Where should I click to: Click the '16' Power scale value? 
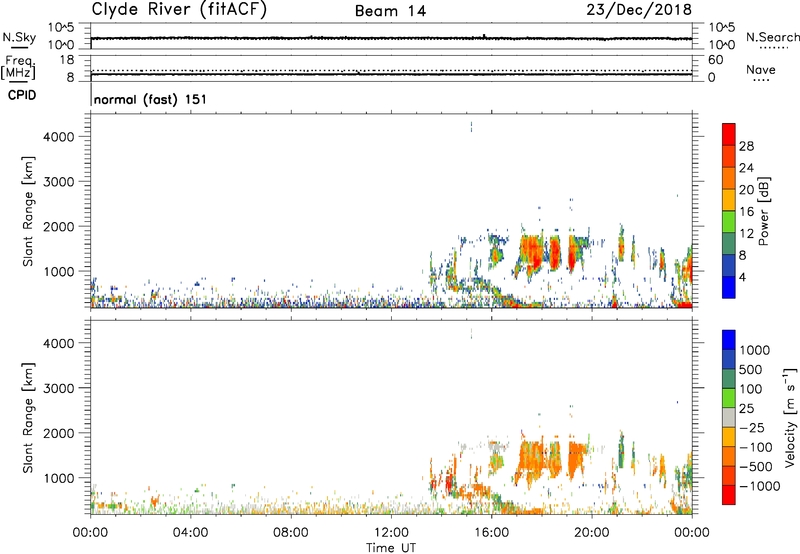point(746,212)
